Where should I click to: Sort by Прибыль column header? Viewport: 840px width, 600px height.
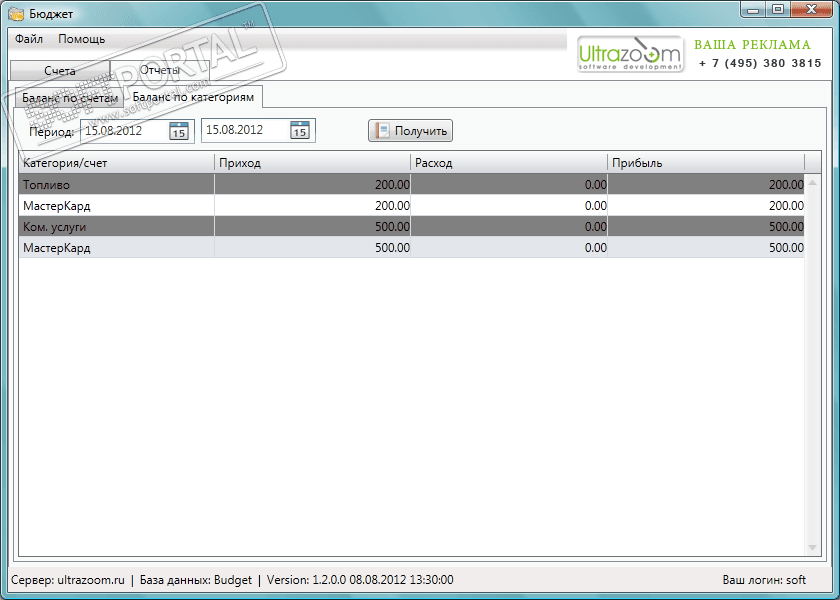coord(706,163)
